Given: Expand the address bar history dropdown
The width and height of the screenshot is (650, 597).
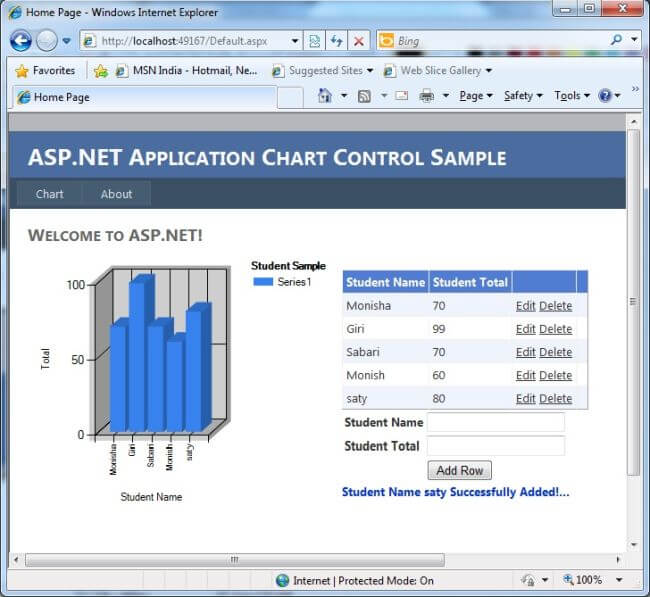Looking at the screenshot, I should pyautogui.click(x=295, y=41).
